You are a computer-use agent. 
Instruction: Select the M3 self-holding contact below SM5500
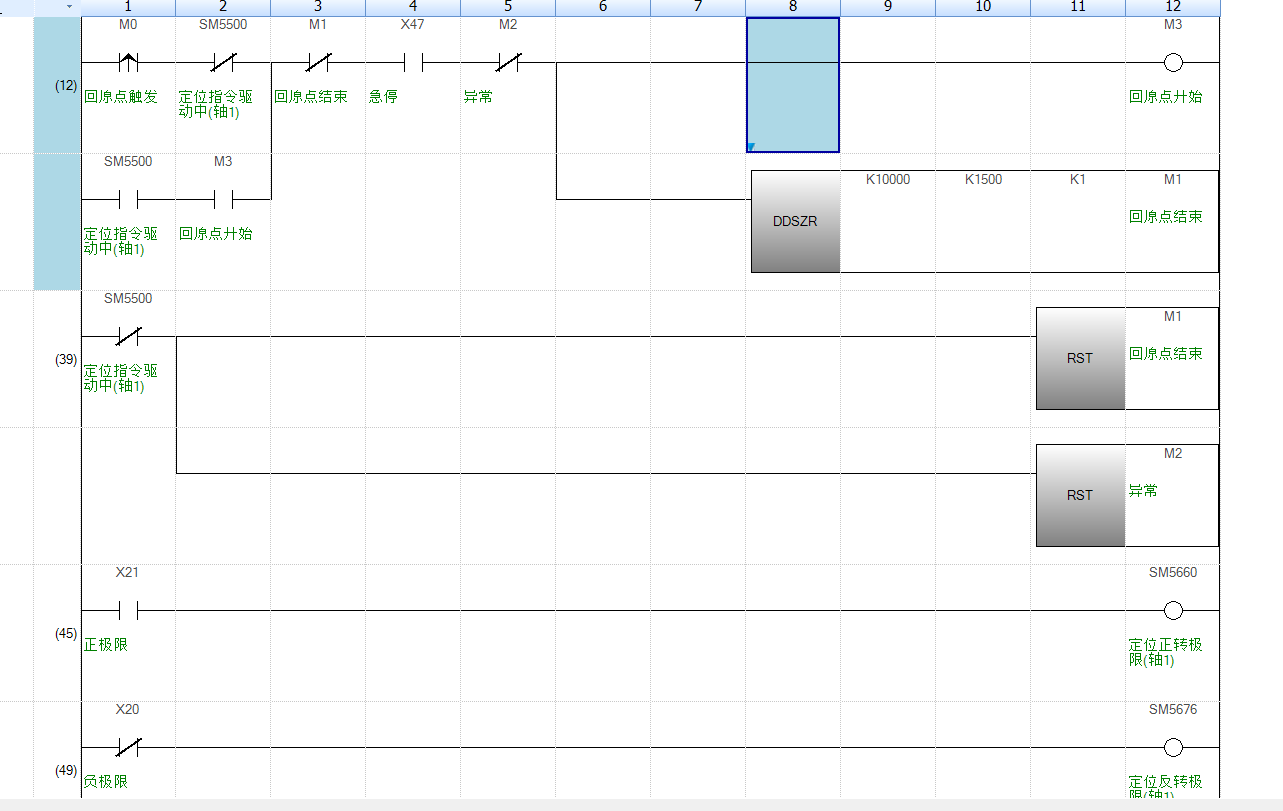(223, 200)
